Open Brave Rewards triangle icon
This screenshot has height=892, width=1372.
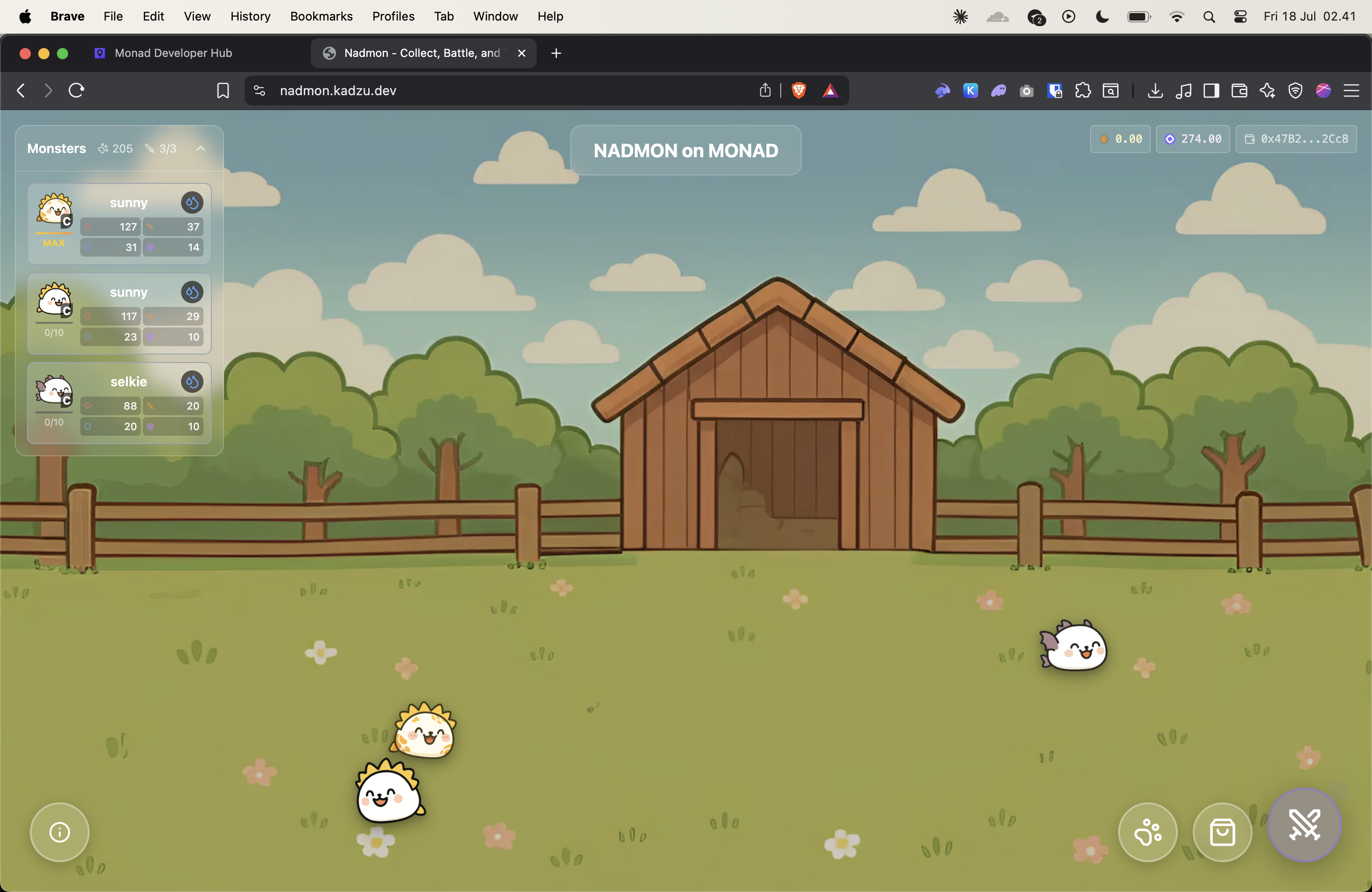[x=830, y=91]
